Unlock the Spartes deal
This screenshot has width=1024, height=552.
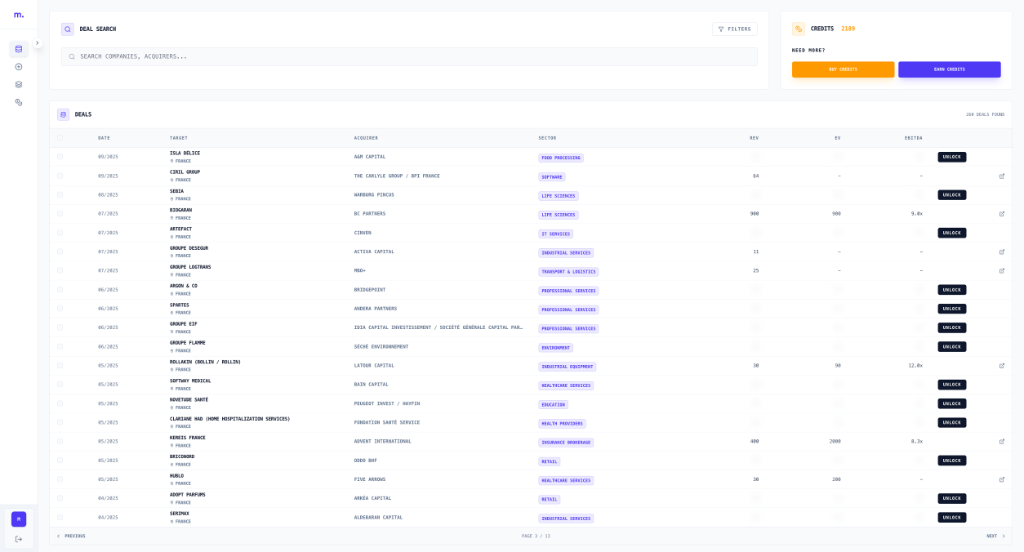(x=952, y=308)
